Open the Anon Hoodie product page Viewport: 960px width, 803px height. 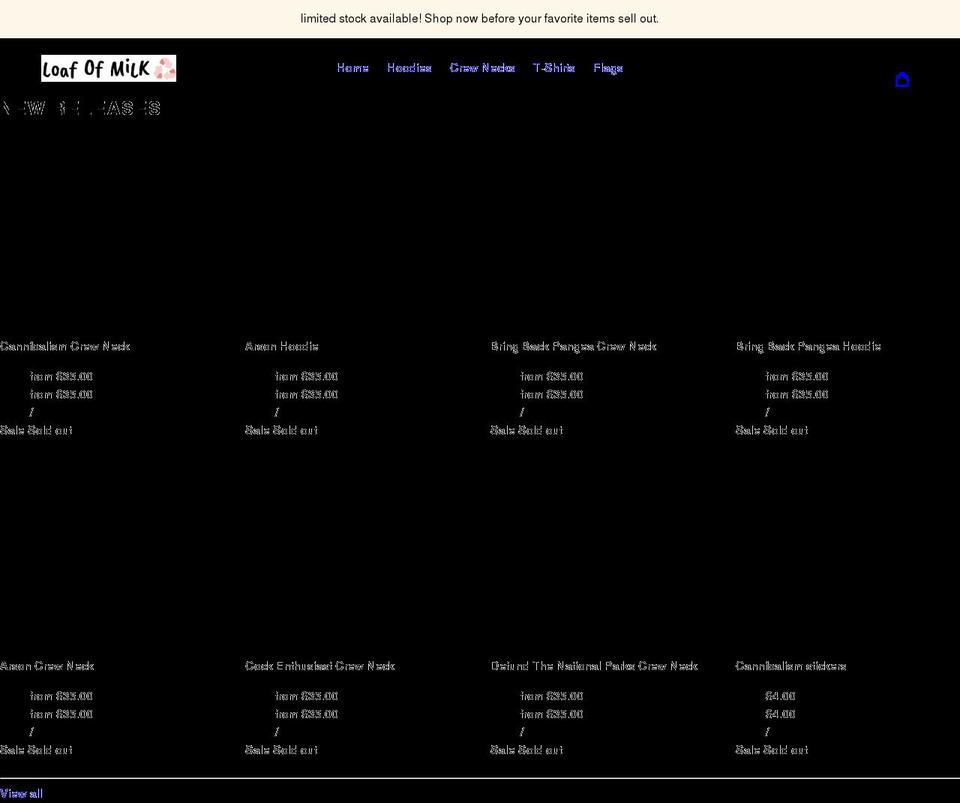point(282,346)
